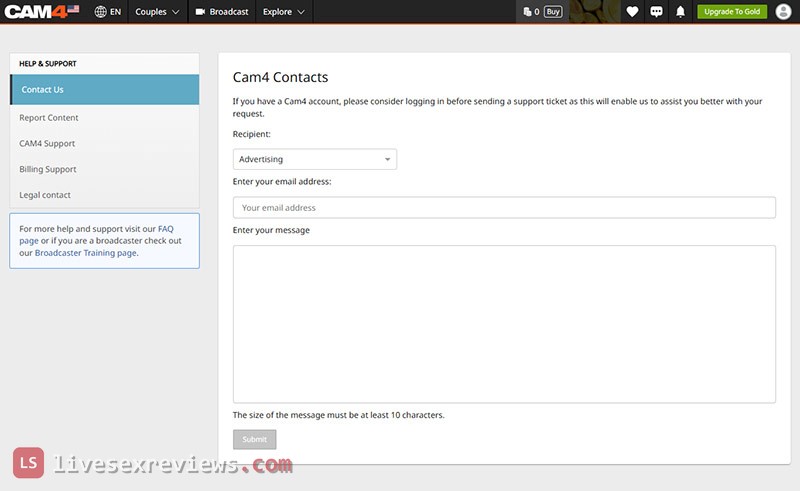Viewport: 800px width, 491px height.
Task: Expand the Couples dropdown menu
Action: click(157, 12)
